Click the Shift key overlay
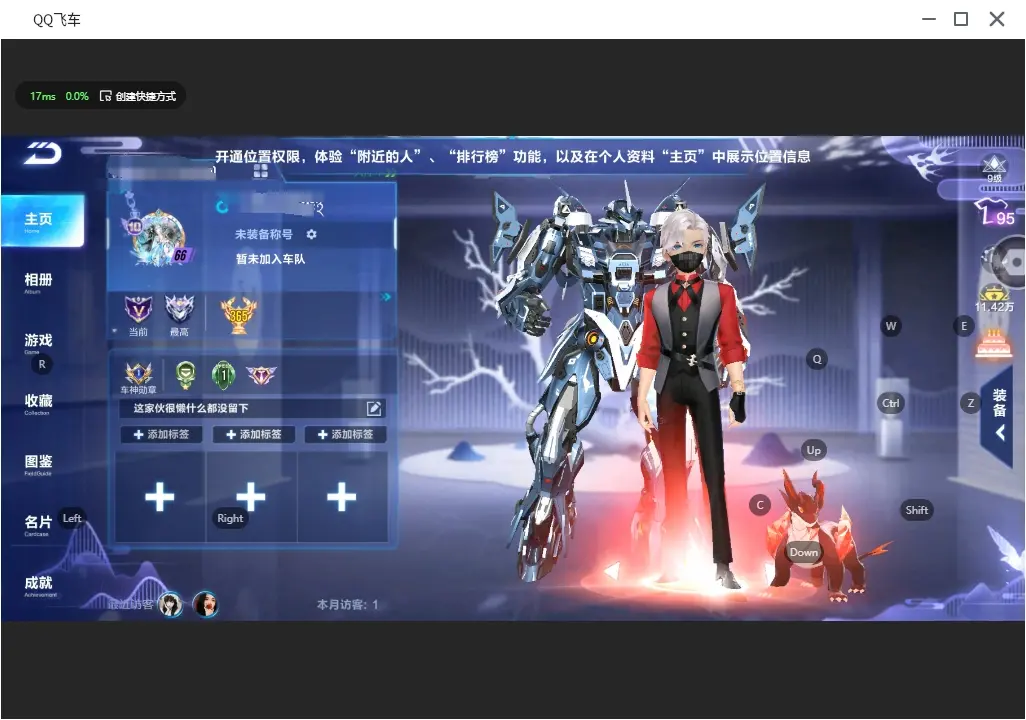1026x720 pixels. coord(916,510)
